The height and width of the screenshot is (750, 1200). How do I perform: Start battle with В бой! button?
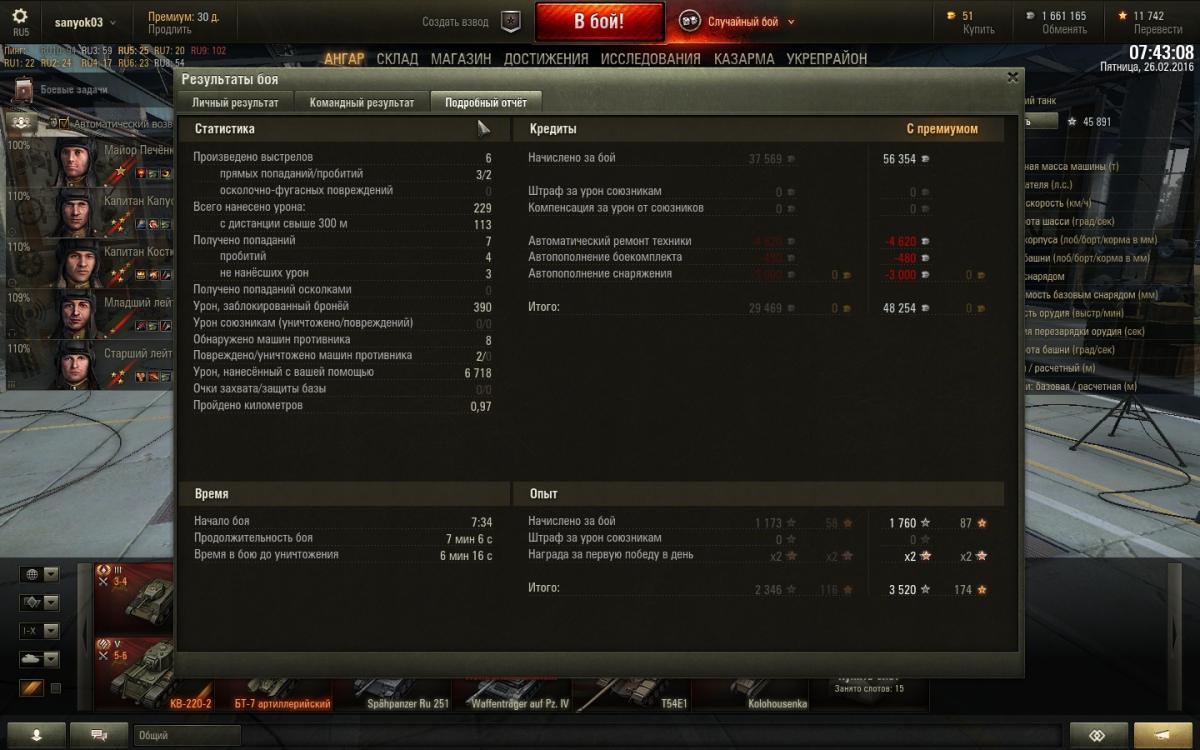599,22
